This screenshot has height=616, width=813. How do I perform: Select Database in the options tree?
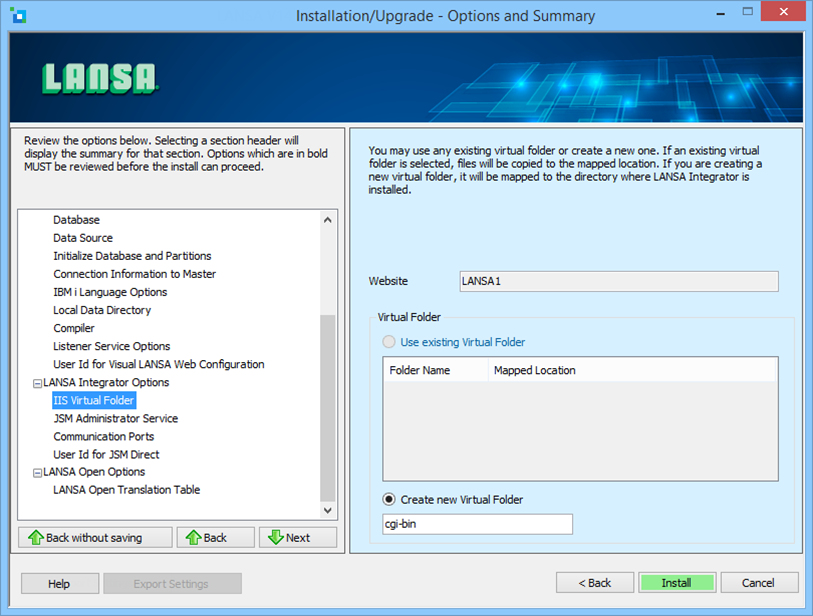click(x=76, y=220)
